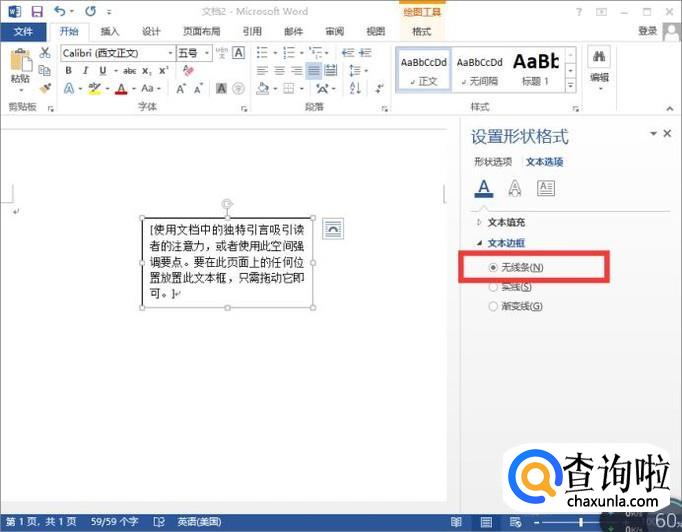Align text right
The image size is (682, 532).
tap(297, 70)
